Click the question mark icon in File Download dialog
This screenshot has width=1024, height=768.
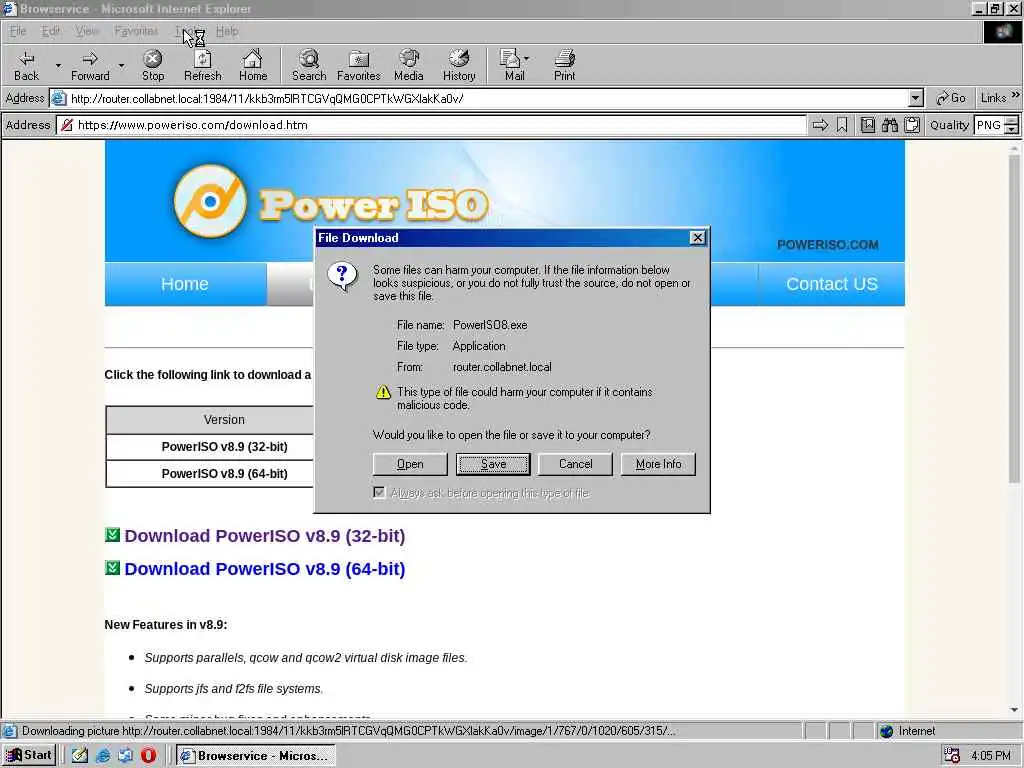[x=342, y=276]
